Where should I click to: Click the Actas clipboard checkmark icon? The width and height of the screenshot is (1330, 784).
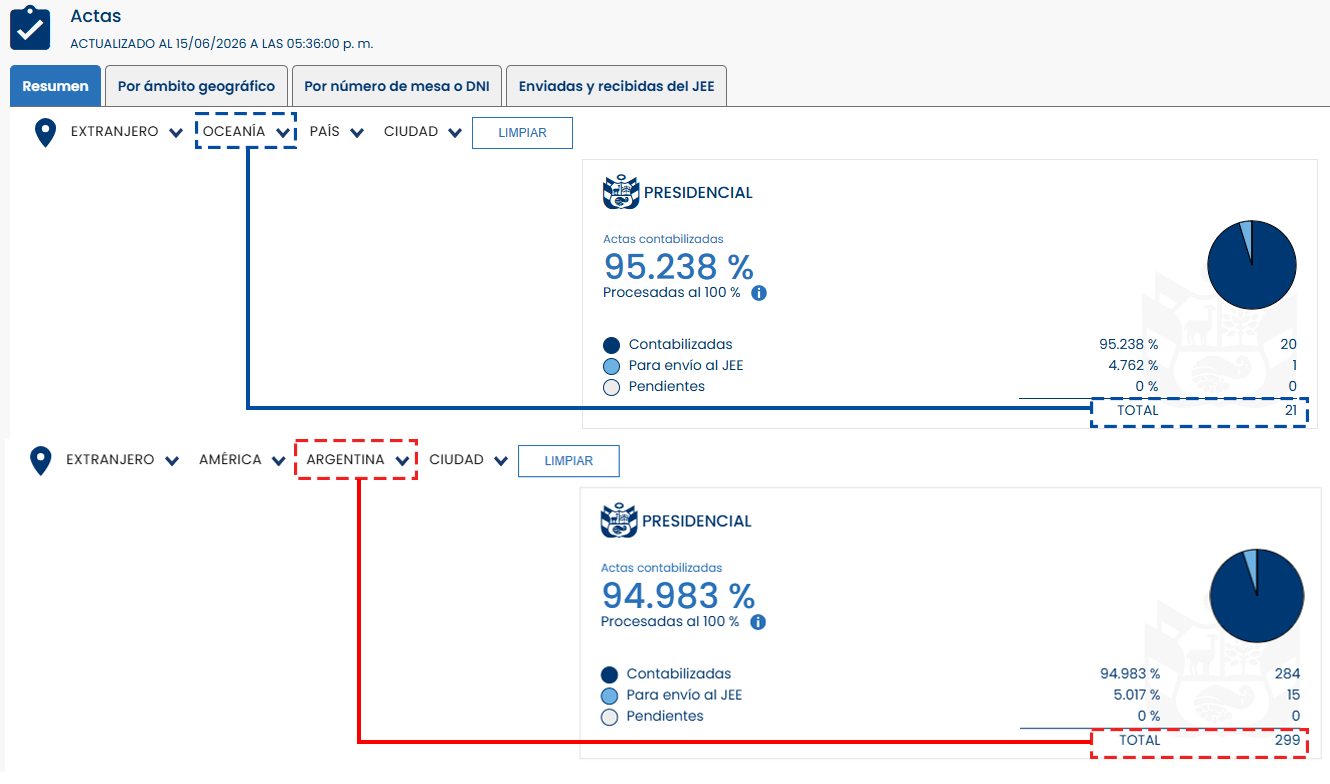30,27
